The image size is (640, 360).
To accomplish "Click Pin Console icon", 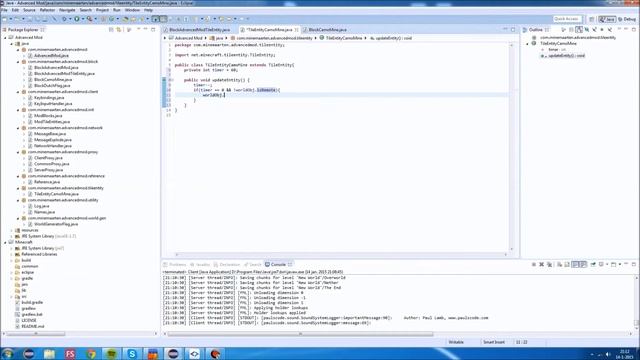I will point(593,264).
